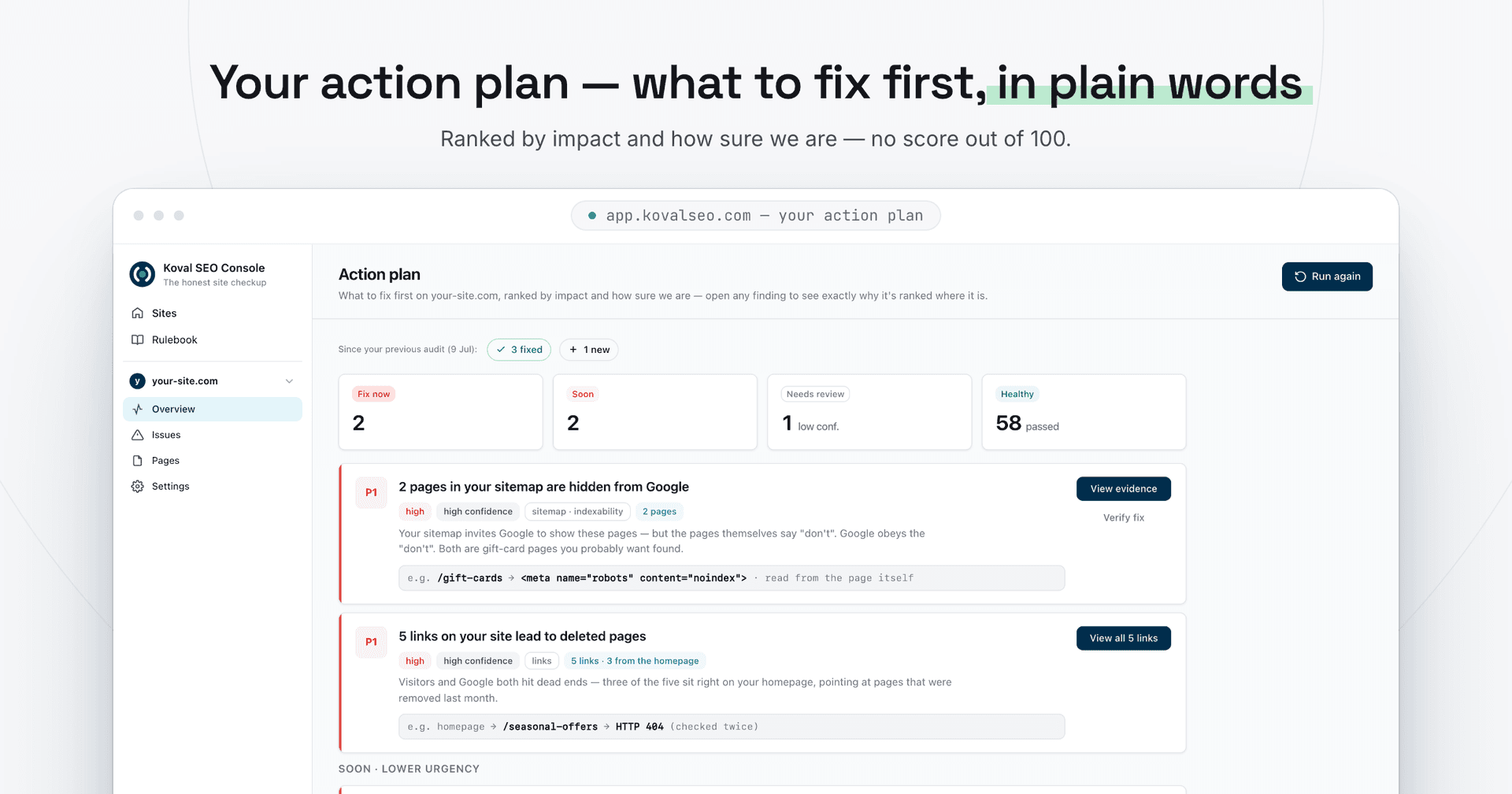Click the View evidence button

point(1124,488)
